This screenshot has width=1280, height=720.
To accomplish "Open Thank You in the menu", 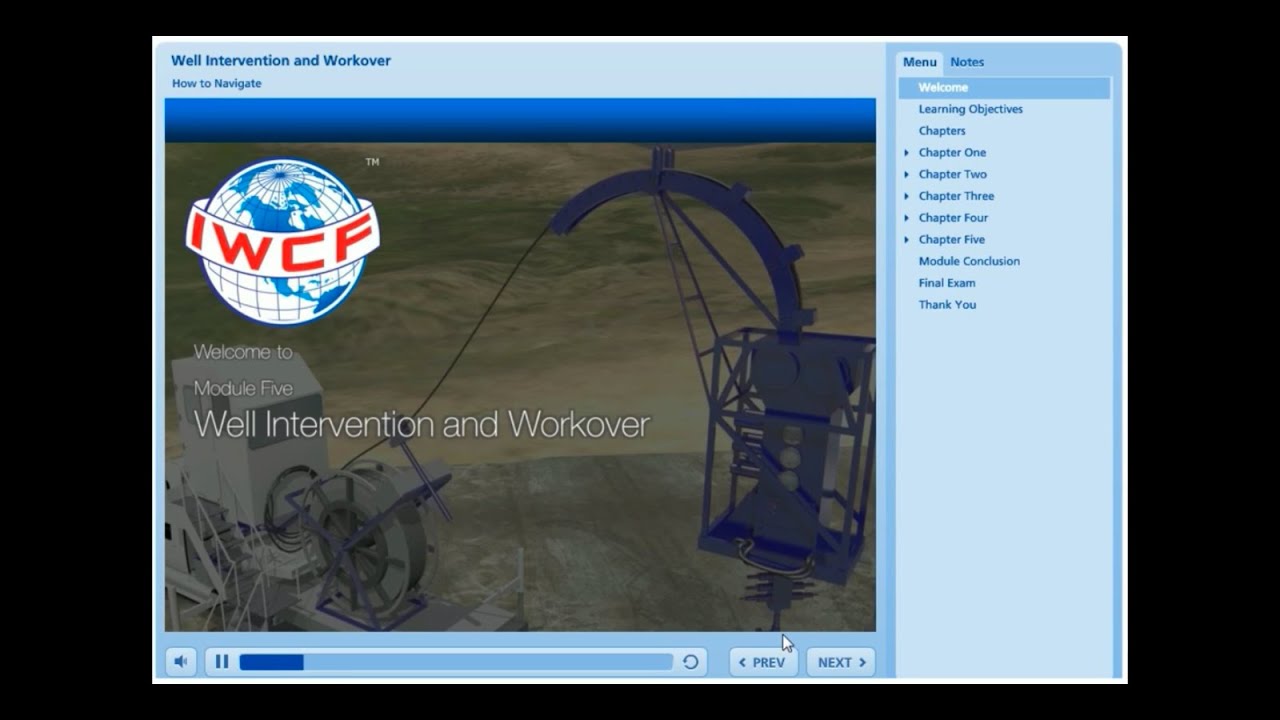I will [947, 305].
